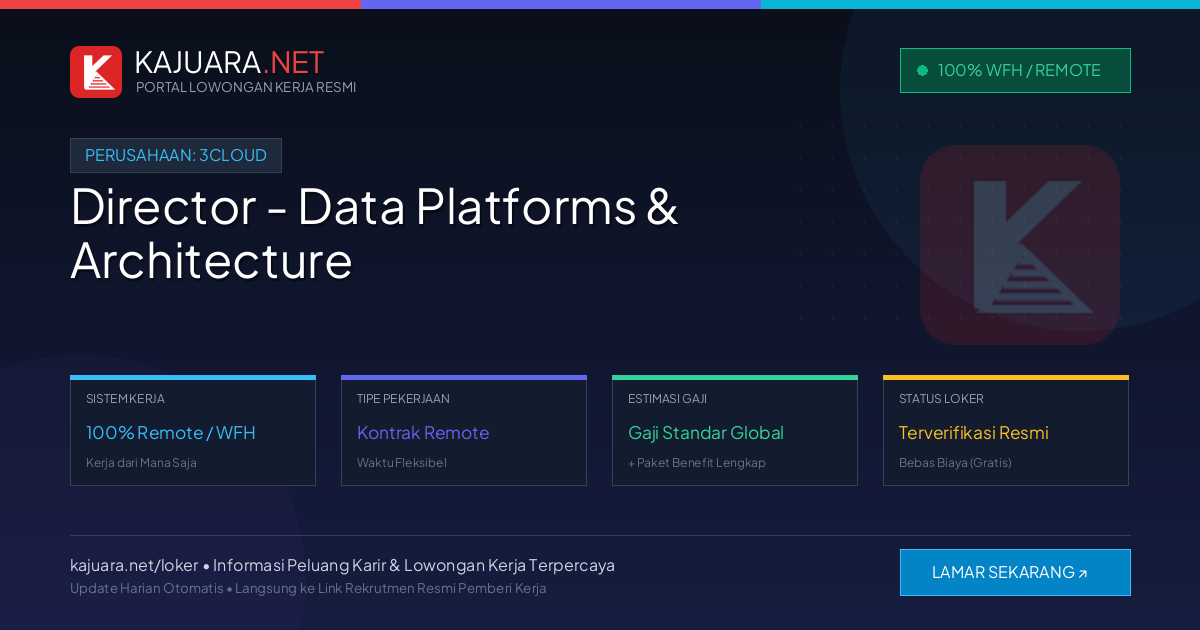Click the + Paket Benefit Lengkap text
This screenshot has height=630, width=1200.
point(697,463)
